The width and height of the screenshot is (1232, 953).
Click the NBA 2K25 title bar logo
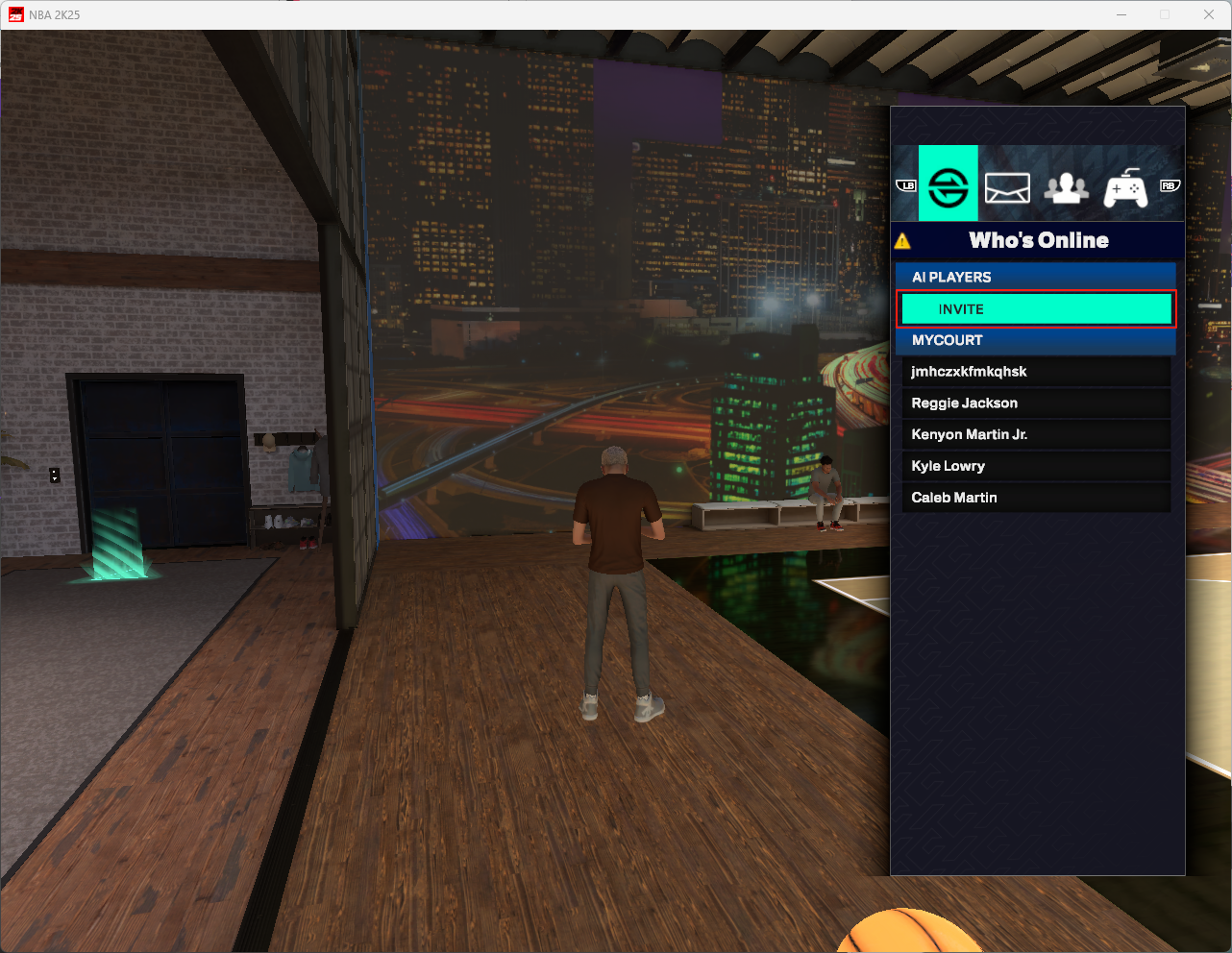click(16, 14)
